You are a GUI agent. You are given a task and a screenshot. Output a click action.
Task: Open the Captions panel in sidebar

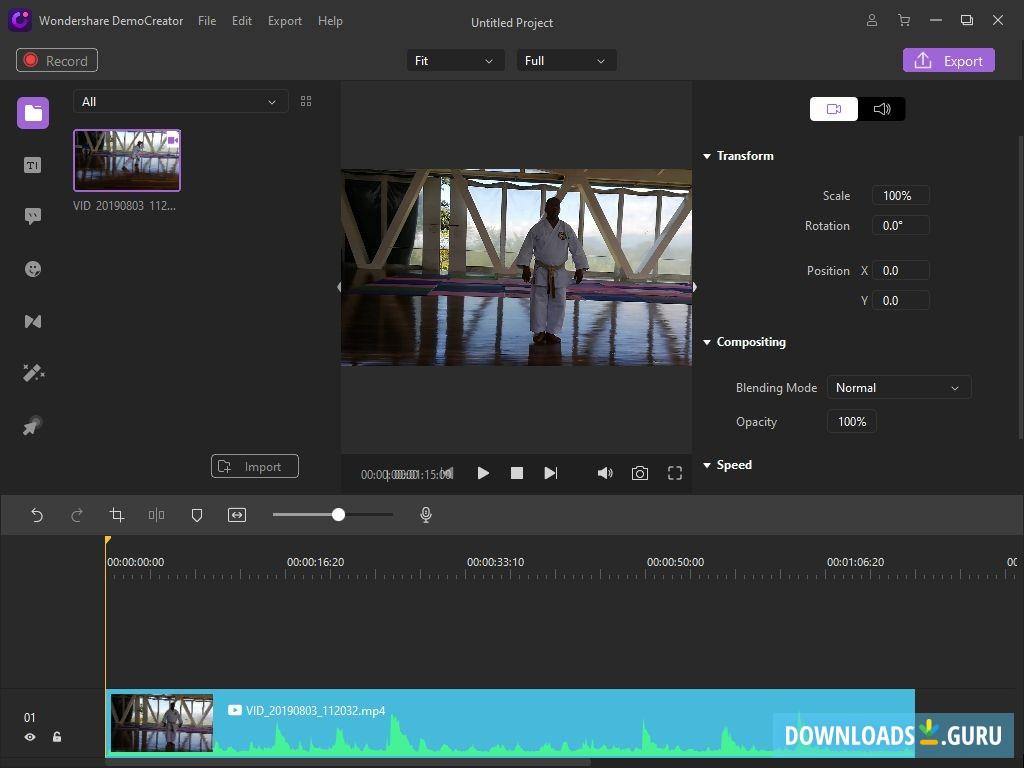[33, 165]
